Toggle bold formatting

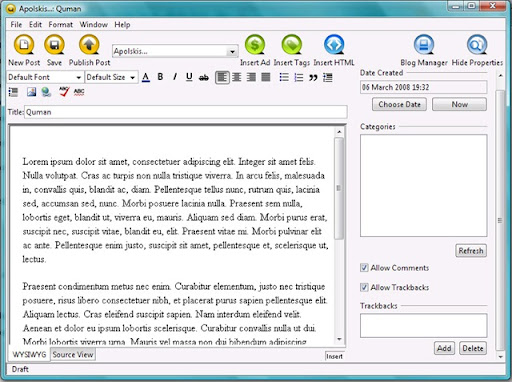(160, 77)
